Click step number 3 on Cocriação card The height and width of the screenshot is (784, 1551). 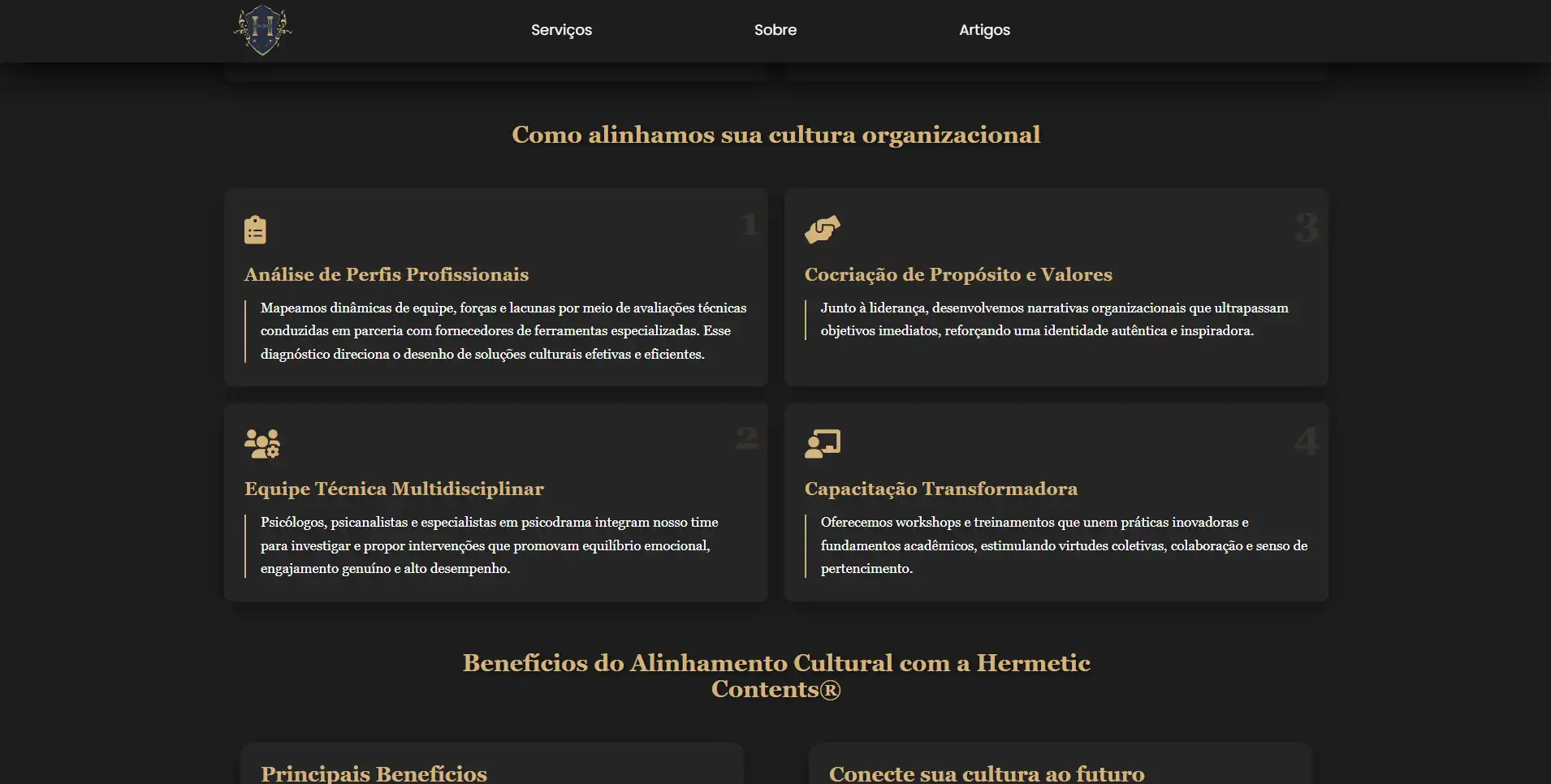click(1307, 227)
